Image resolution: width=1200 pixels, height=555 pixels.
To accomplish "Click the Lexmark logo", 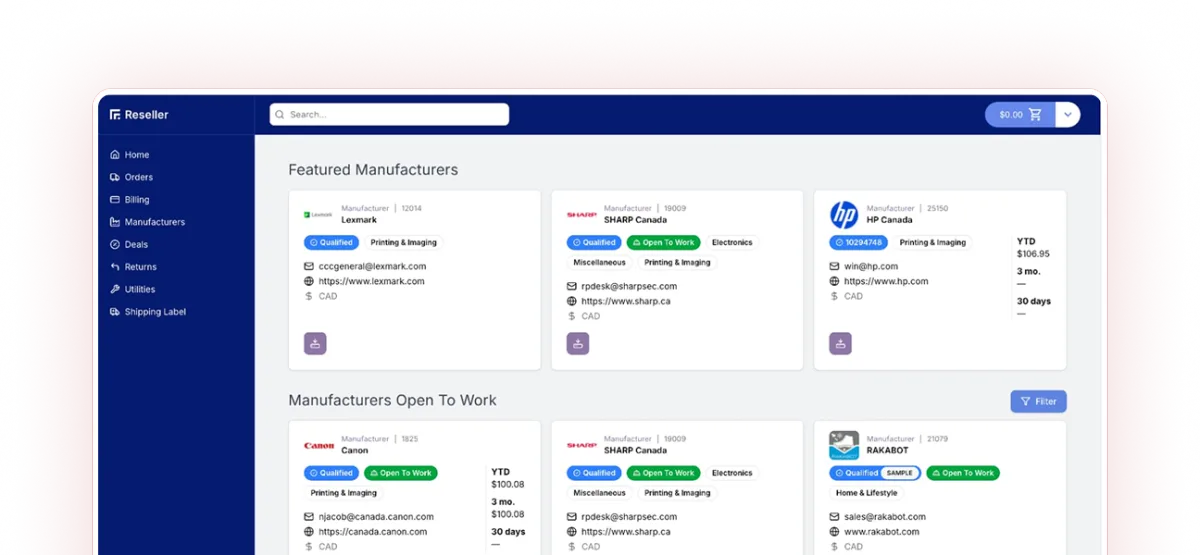I will click(x=318, y=214).
